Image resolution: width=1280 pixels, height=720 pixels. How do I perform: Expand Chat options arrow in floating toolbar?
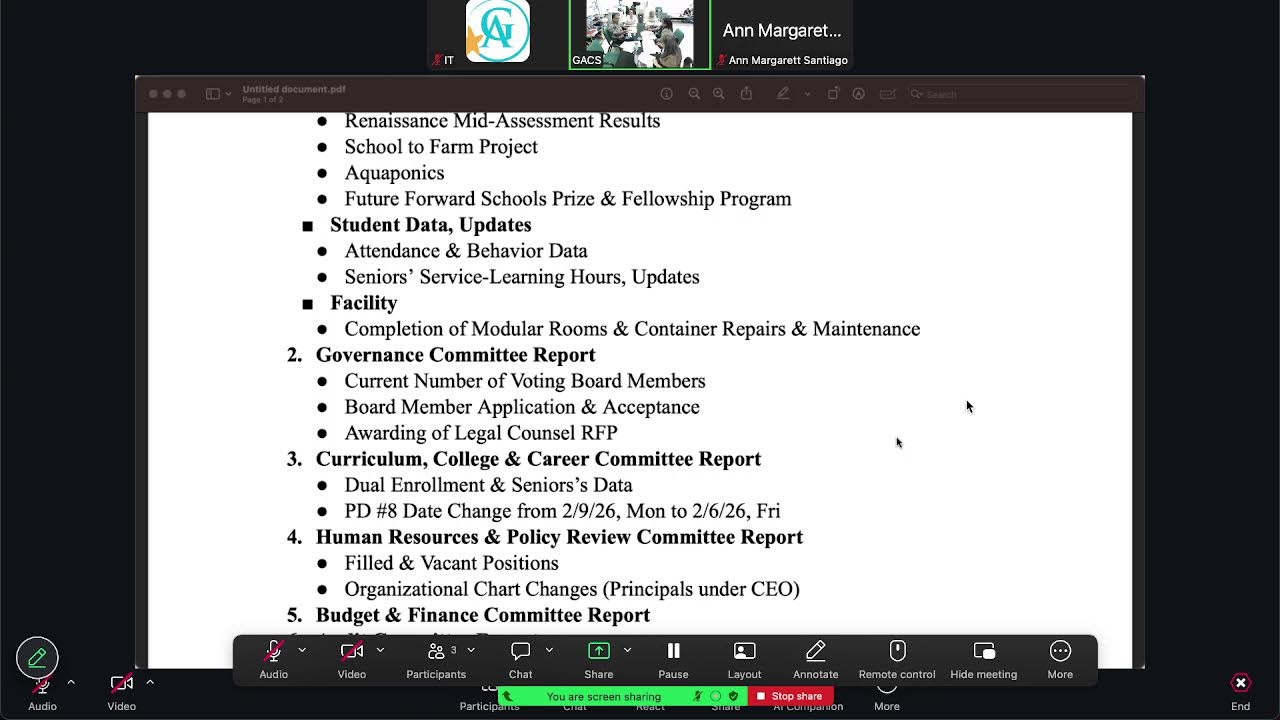(x=549, y=651)
